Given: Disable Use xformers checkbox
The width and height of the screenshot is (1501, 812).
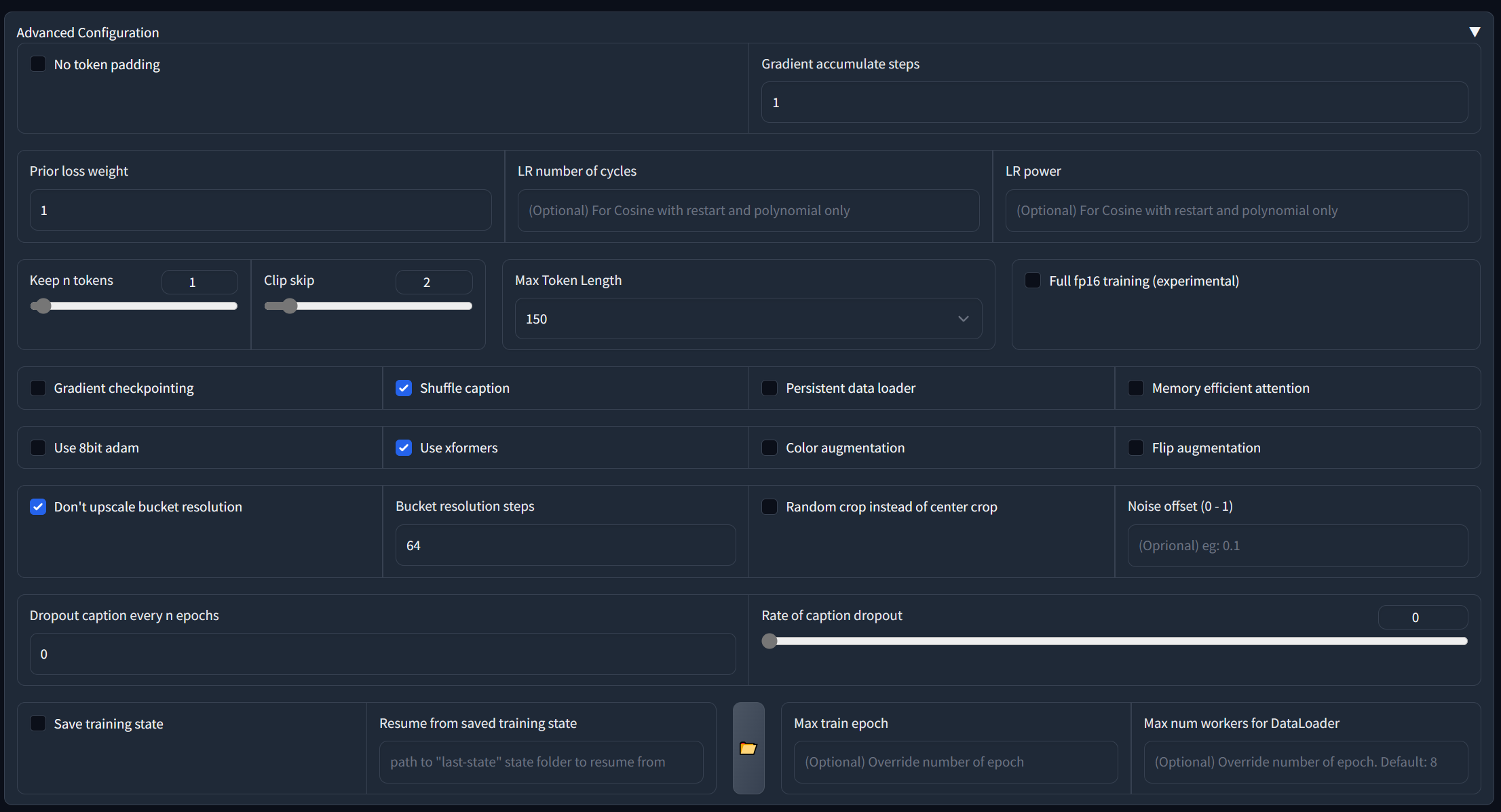Looking at the screenshot, I should [x=404, y=448].
